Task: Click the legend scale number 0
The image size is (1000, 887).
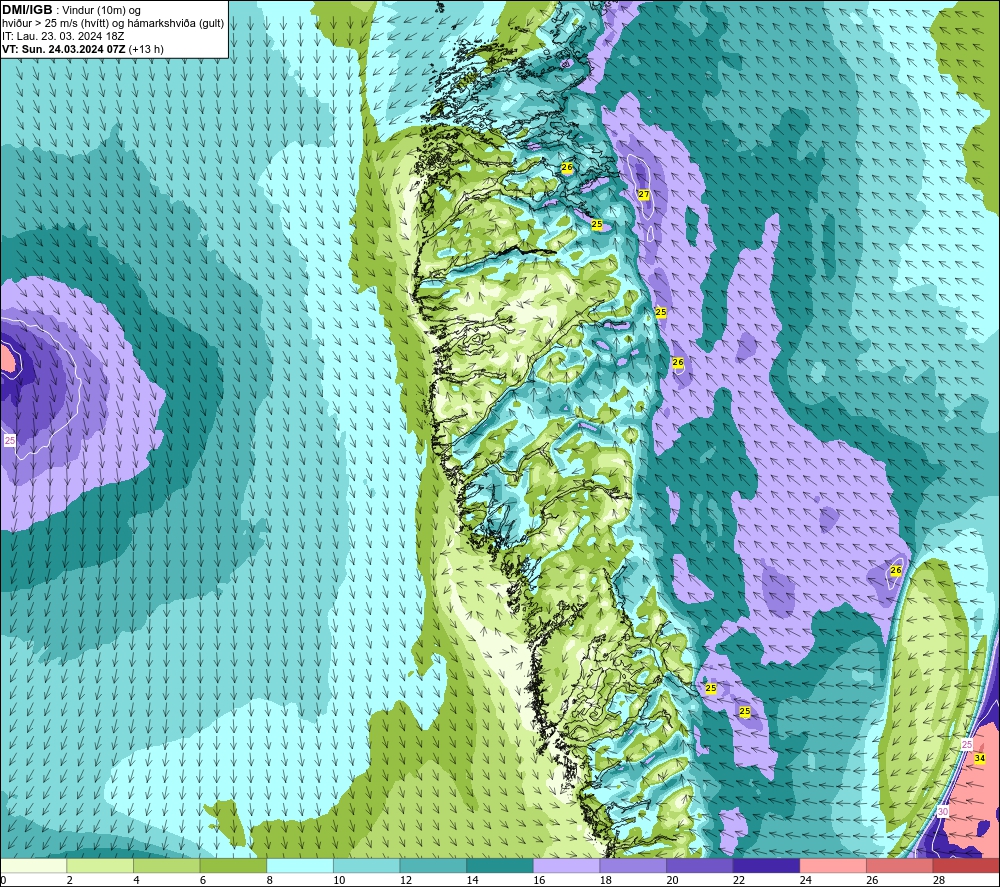Action: (x=4, y=880)
